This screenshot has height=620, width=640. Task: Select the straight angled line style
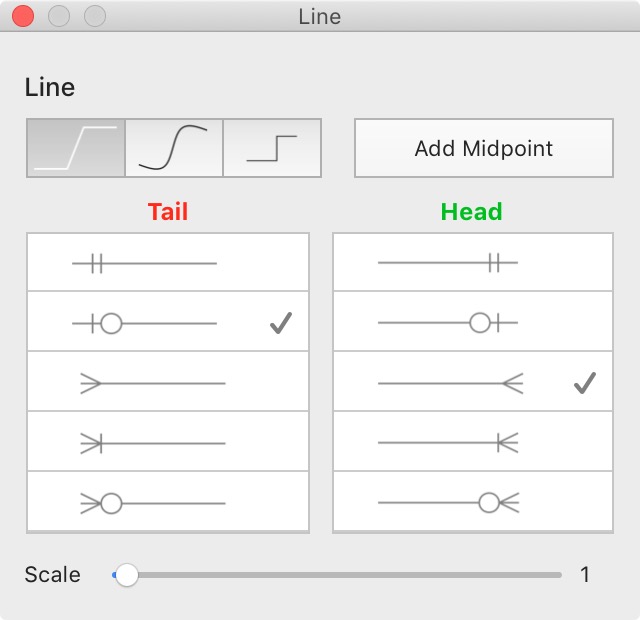76,148
